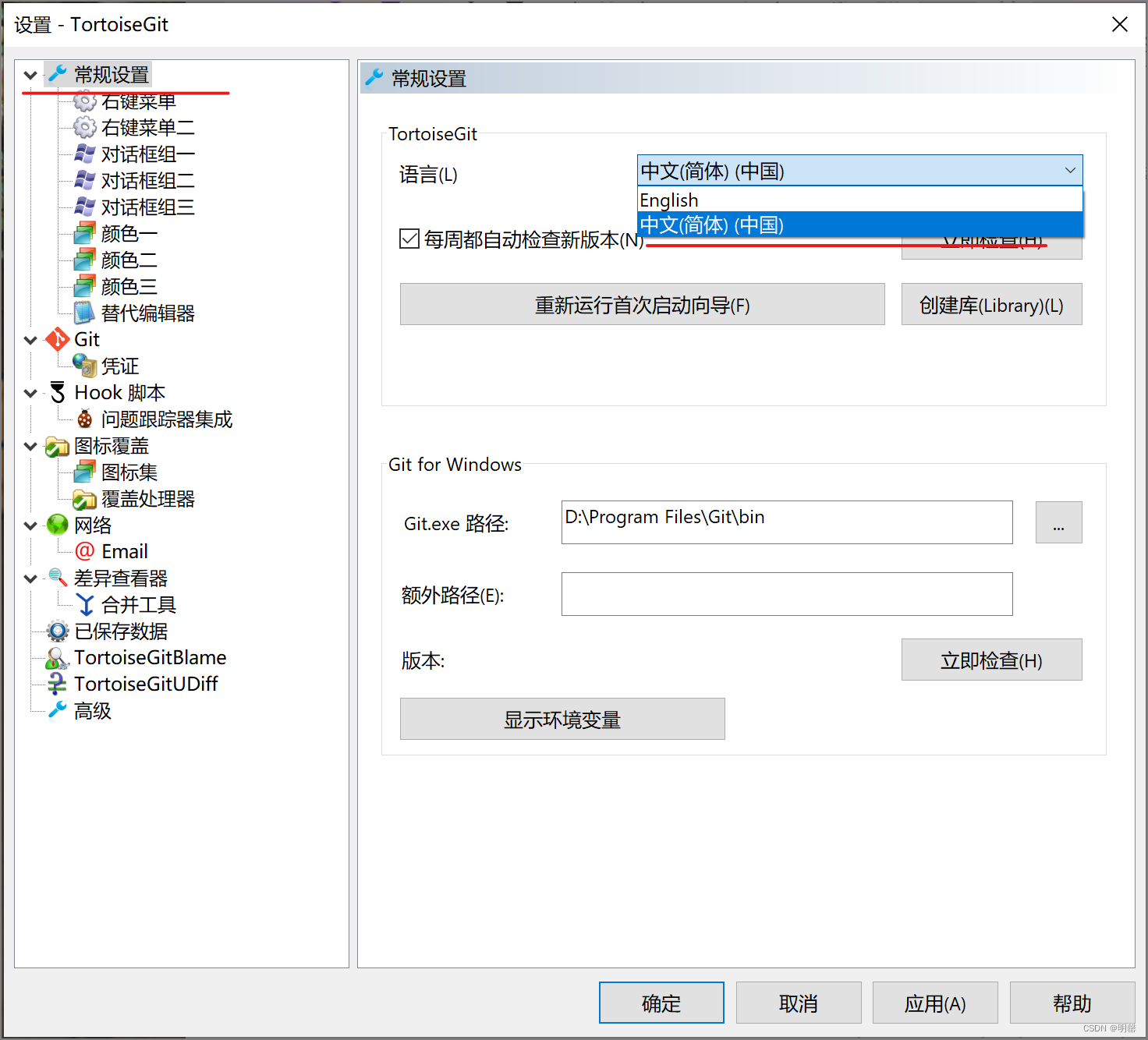Screen dimensions: 1148x1040
Task: Toggle 每周都自动检查新版本 checkbox
Action: point(409,239)
